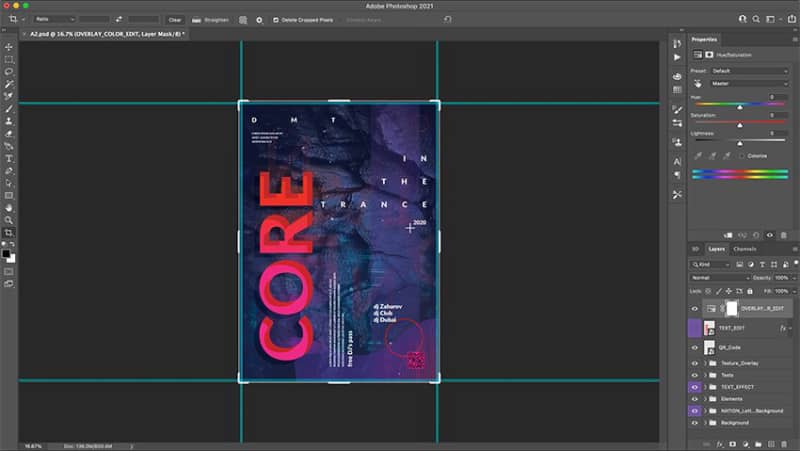Delete layer with trash icon

784,444
